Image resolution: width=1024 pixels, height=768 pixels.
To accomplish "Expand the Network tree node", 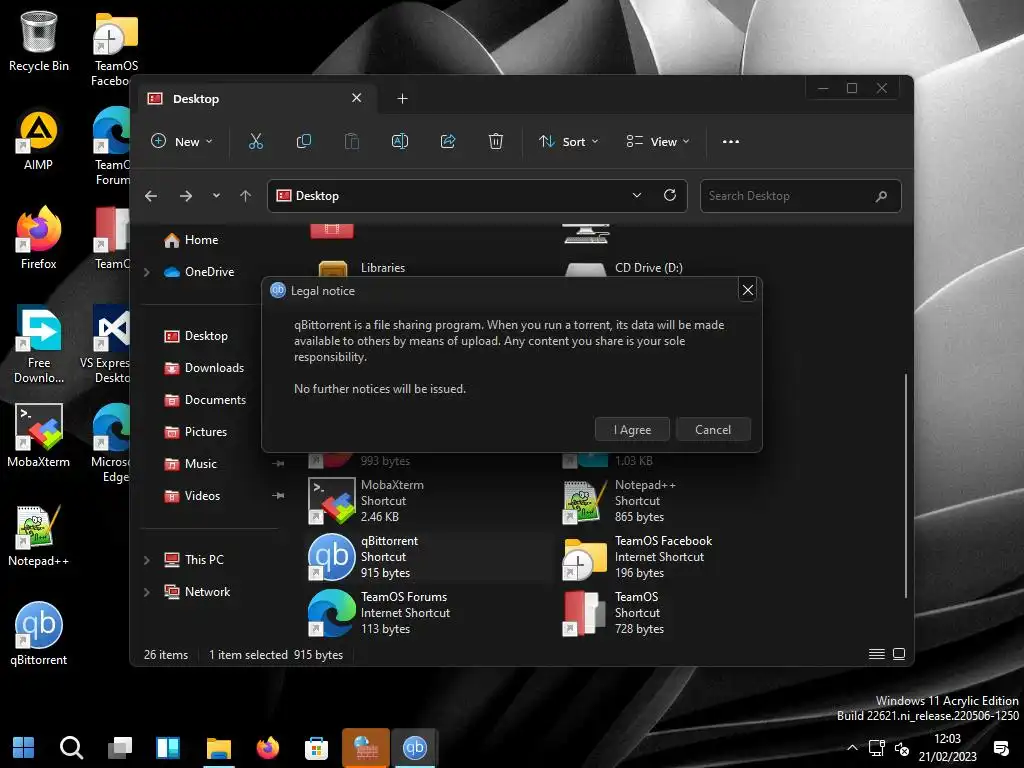I will [147, 592].
